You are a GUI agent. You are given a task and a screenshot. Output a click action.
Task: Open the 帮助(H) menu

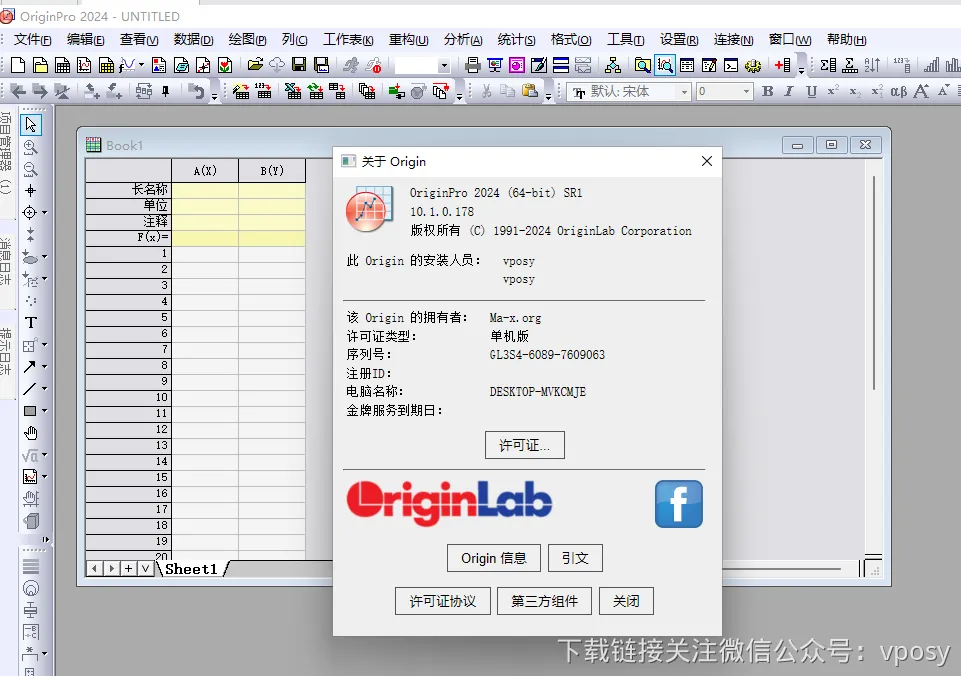(x=846, y=40)
